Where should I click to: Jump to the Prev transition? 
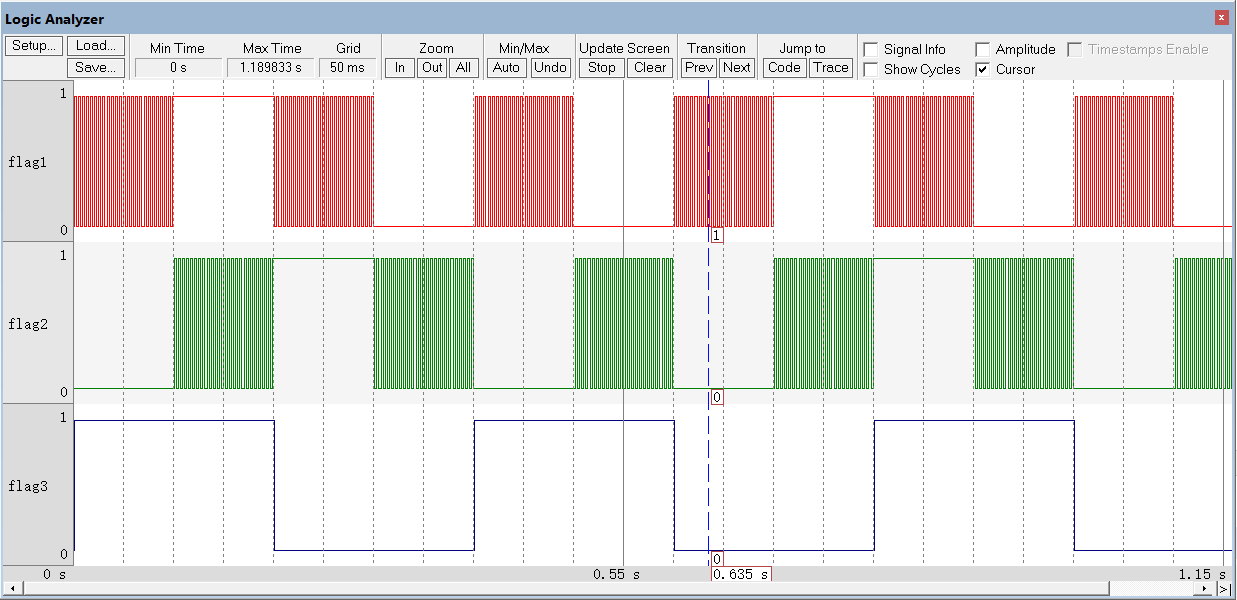(x=699, y=68)
